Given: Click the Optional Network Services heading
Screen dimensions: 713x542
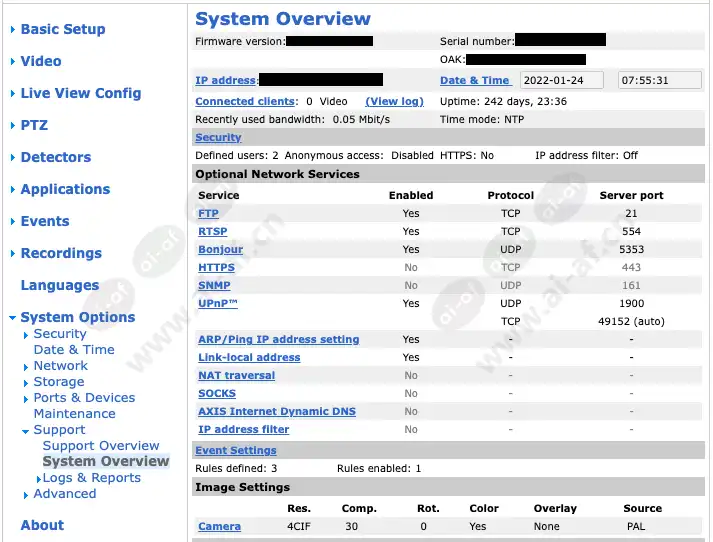Looking at the screenshot, I should (277, 174).
